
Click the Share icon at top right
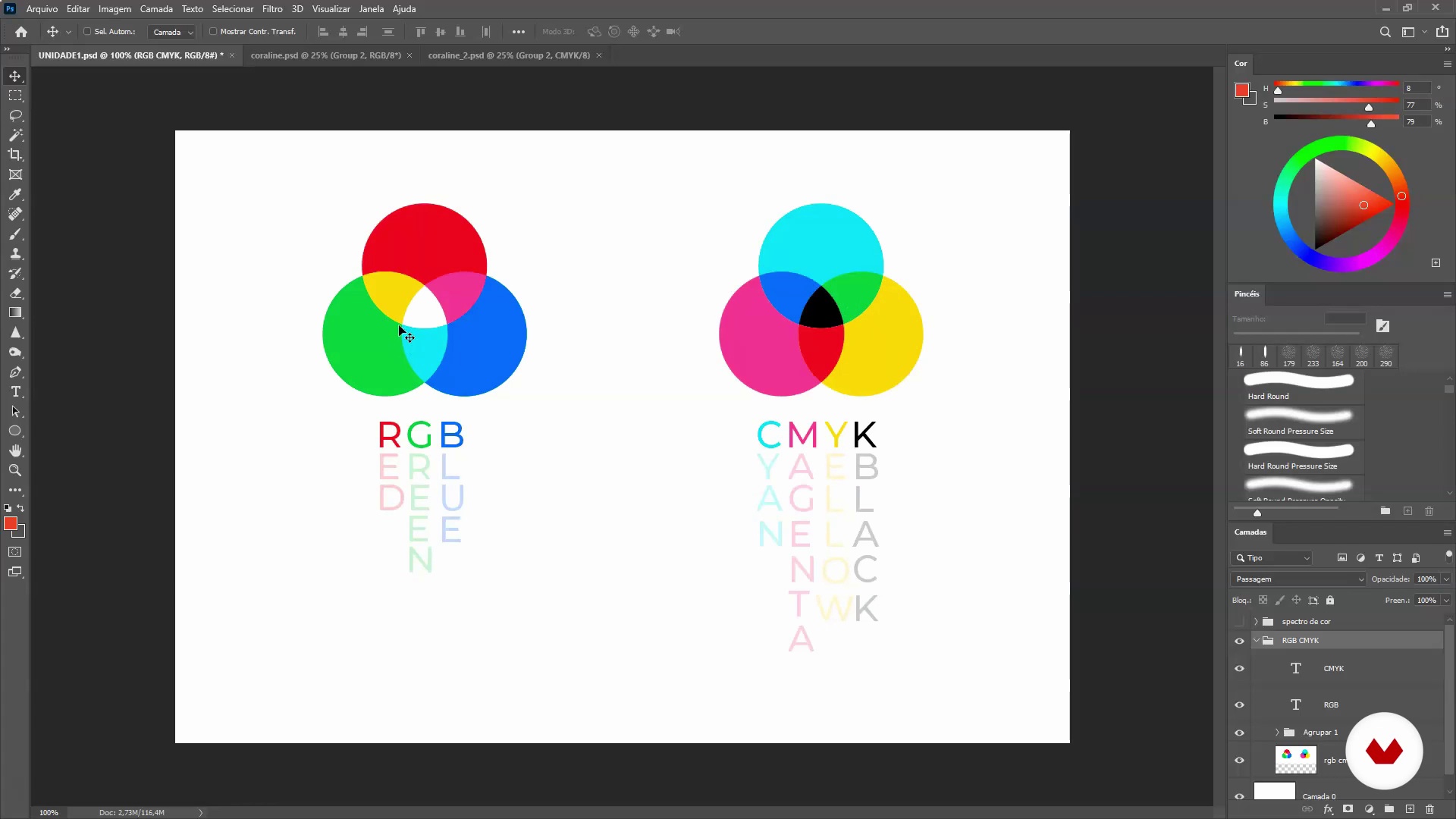1442,32
